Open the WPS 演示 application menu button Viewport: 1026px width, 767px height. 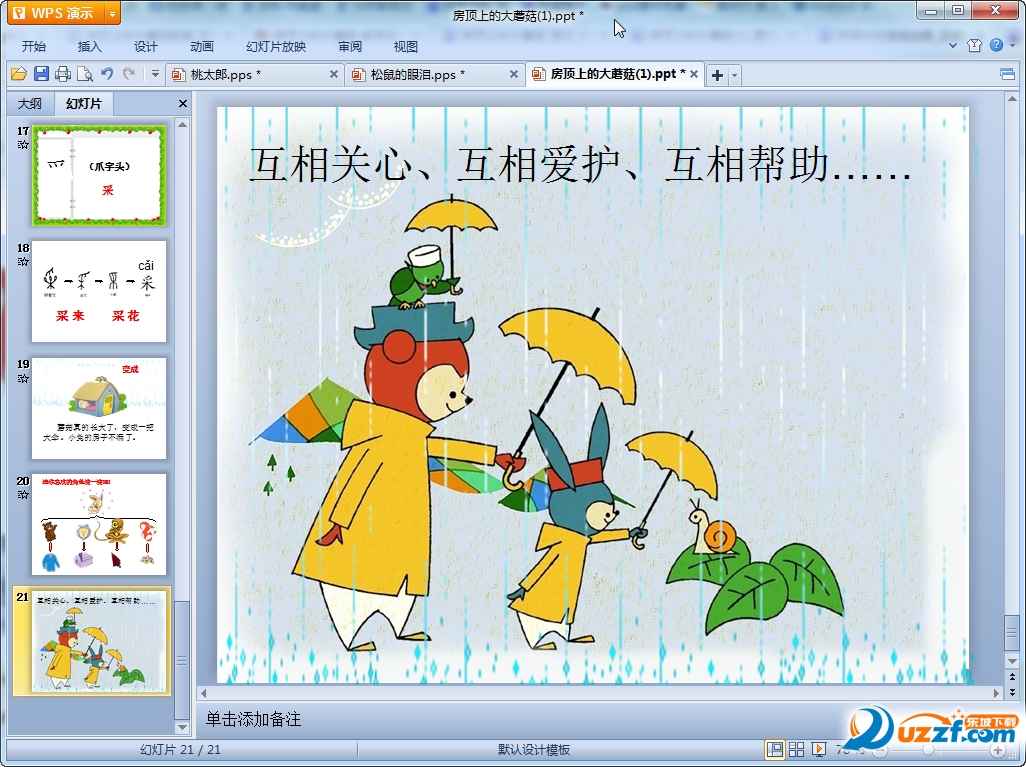click(57, 13)
